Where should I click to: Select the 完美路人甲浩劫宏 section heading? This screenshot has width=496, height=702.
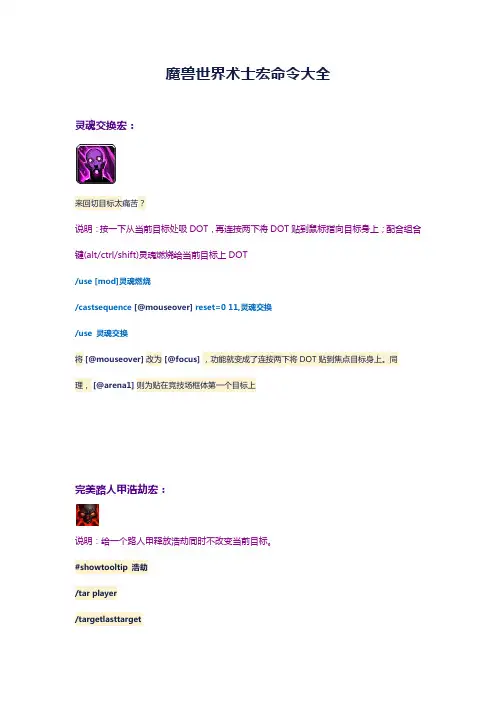click(x=120, y=490)
